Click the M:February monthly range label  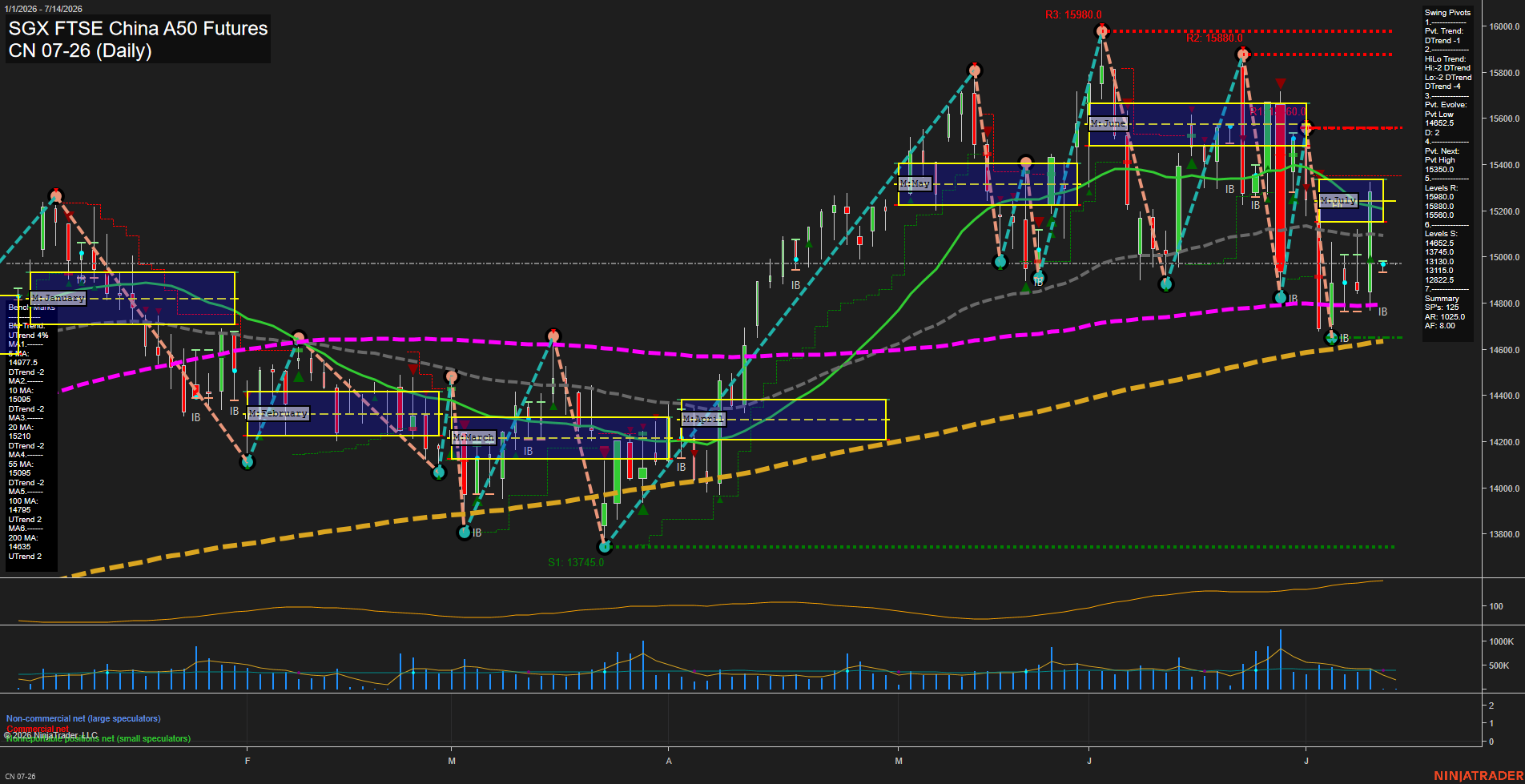pos(278,413)
